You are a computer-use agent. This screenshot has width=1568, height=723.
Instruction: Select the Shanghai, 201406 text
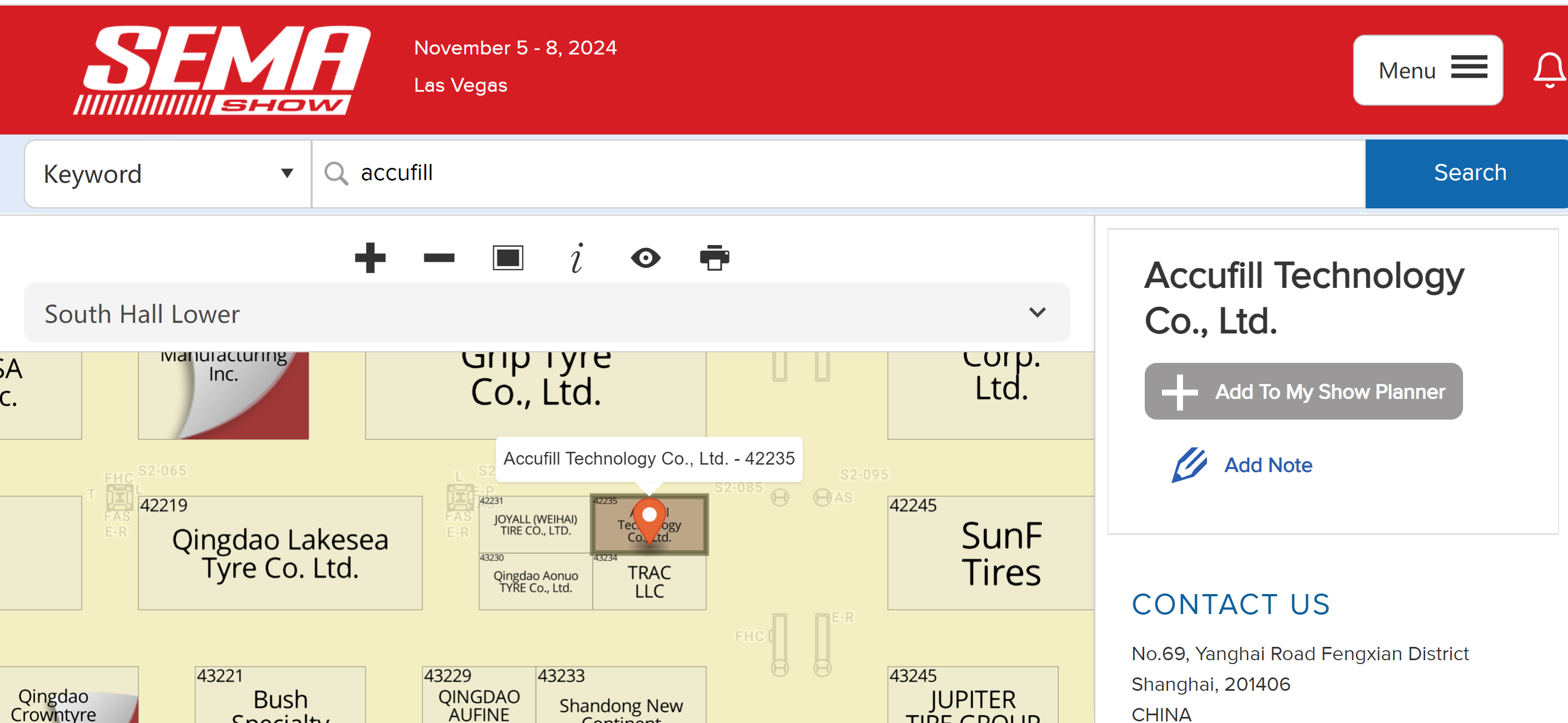click(1211, 685)
